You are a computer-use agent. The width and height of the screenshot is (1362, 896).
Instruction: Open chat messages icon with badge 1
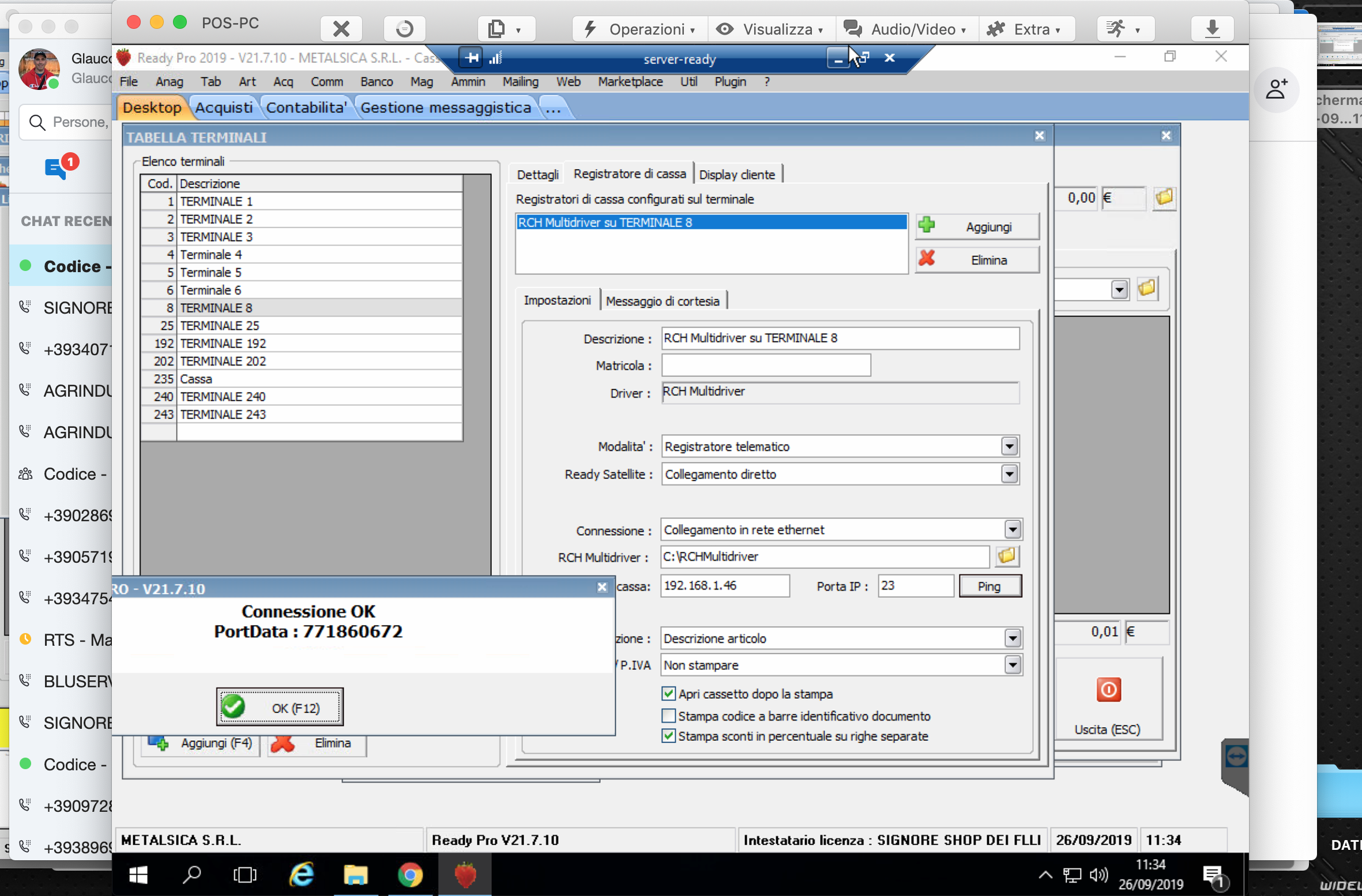56,169
